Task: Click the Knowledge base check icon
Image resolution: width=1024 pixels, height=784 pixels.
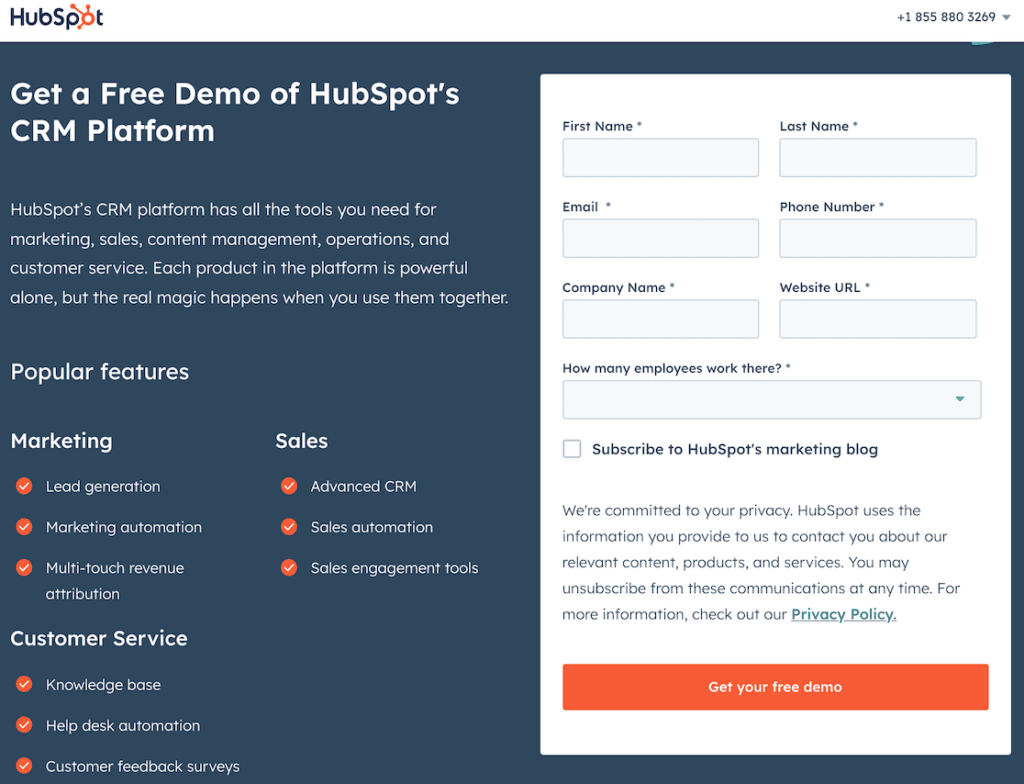Action: click(23, 684)
